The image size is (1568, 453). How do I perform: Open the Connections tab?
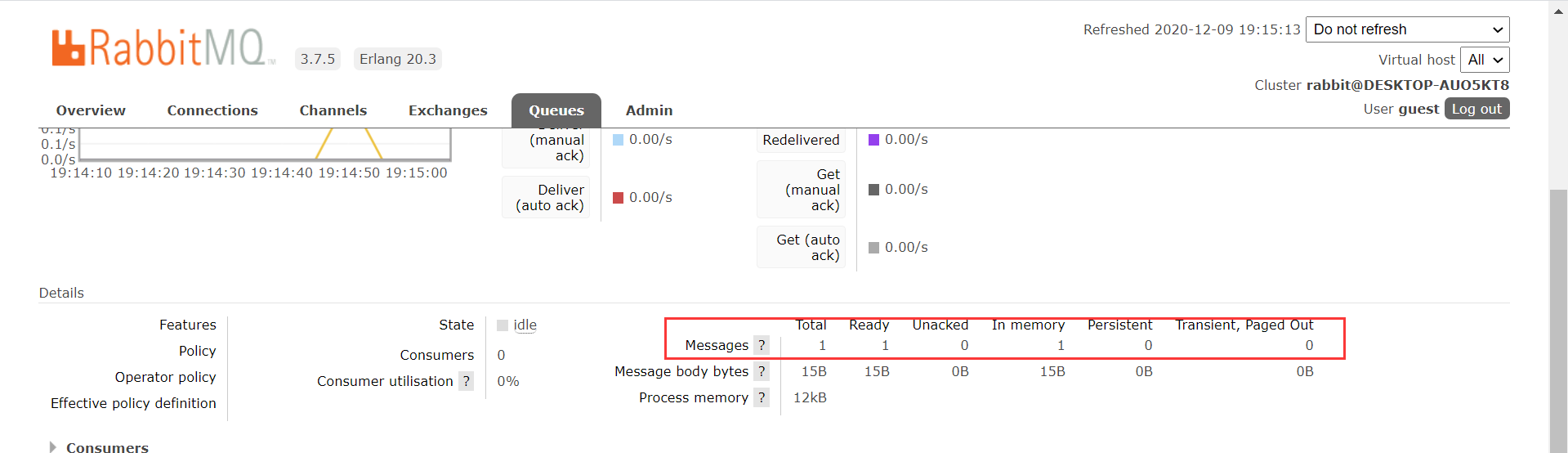(212, 110)
